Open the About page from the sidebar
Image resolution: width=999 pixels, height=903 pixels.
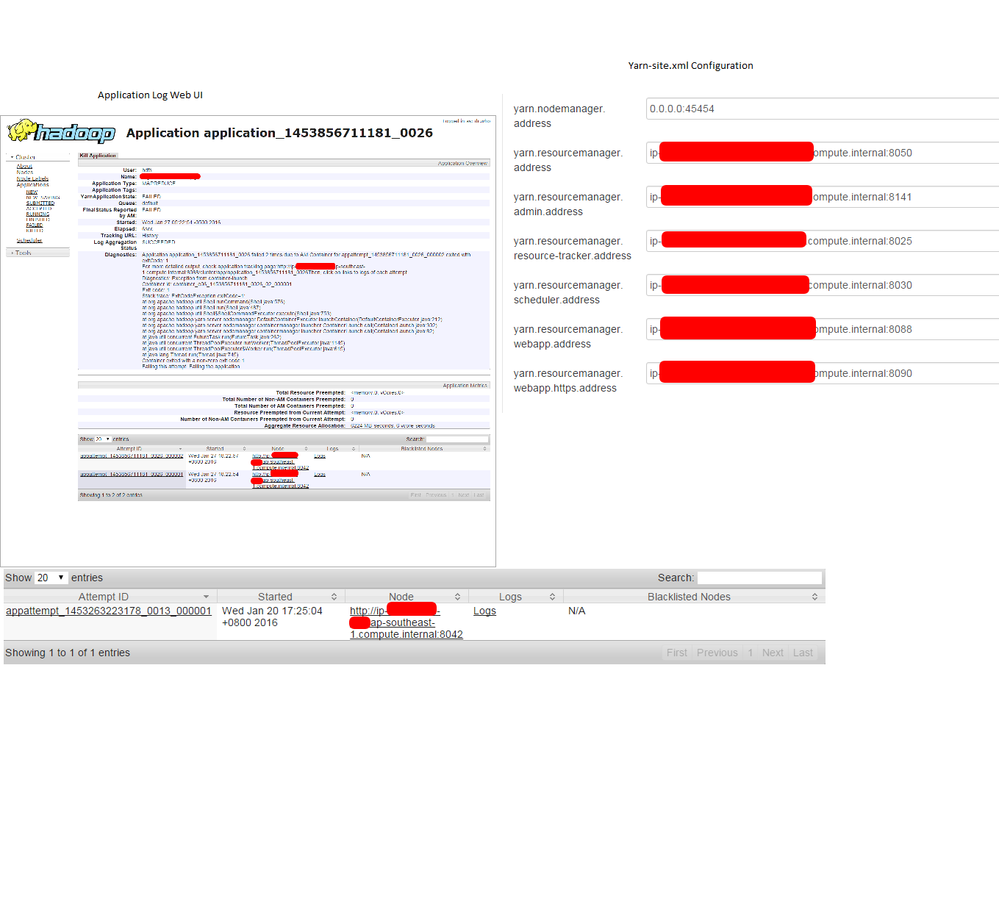click(25, 166)
